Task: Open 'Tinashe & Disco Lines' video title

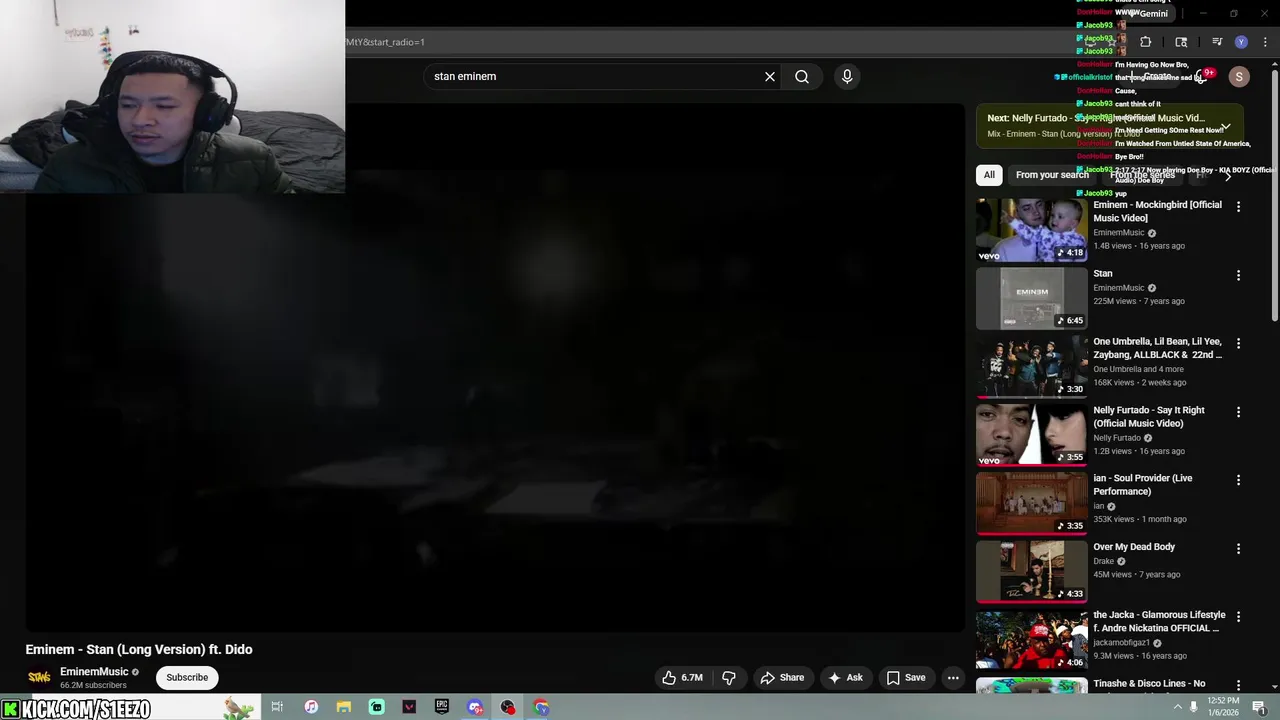Action: pyautogui.click(x=1149, y=684)
